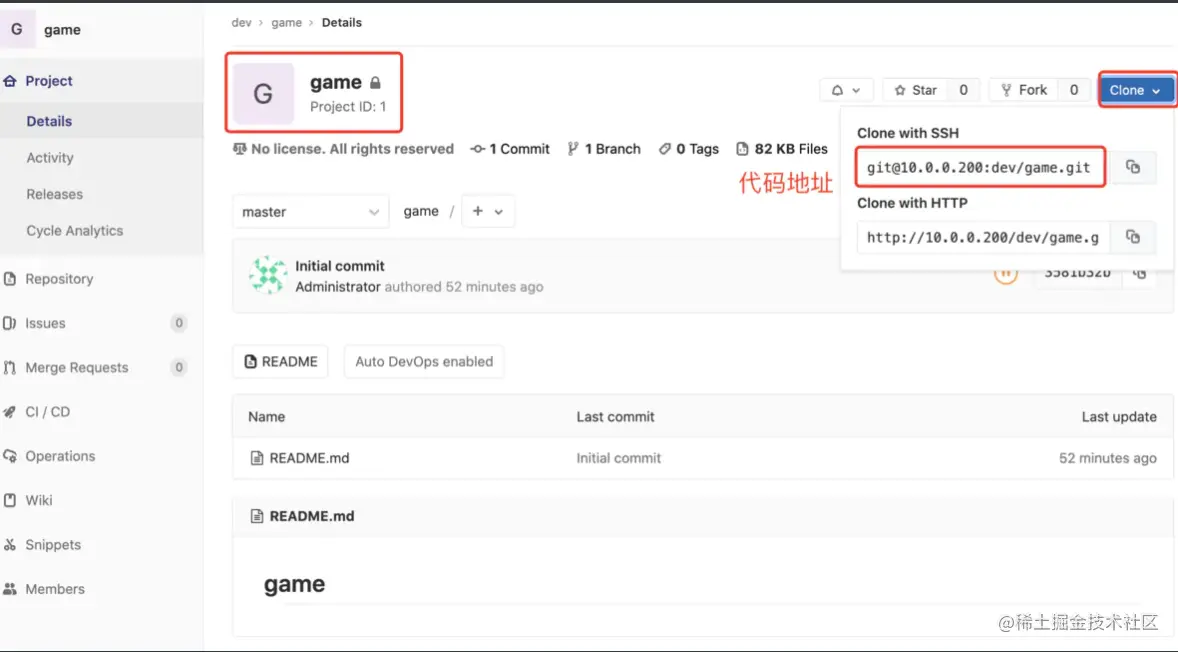Select Details in the sidebar
The width and height of the screenshot is (1178, 652).
49,121
